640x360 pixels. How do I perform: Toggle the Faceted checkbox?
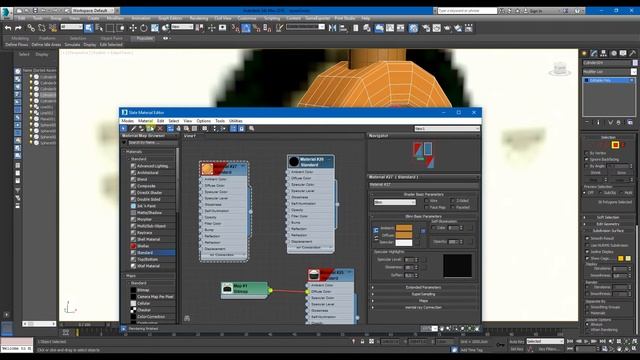point(452,207)
